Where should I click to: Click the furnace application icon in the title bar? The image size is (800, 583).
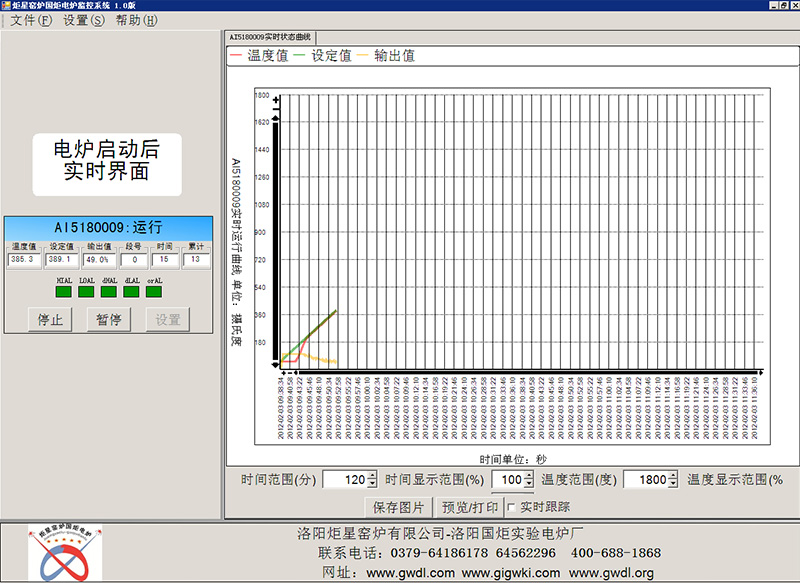click(x=9, y=6)
